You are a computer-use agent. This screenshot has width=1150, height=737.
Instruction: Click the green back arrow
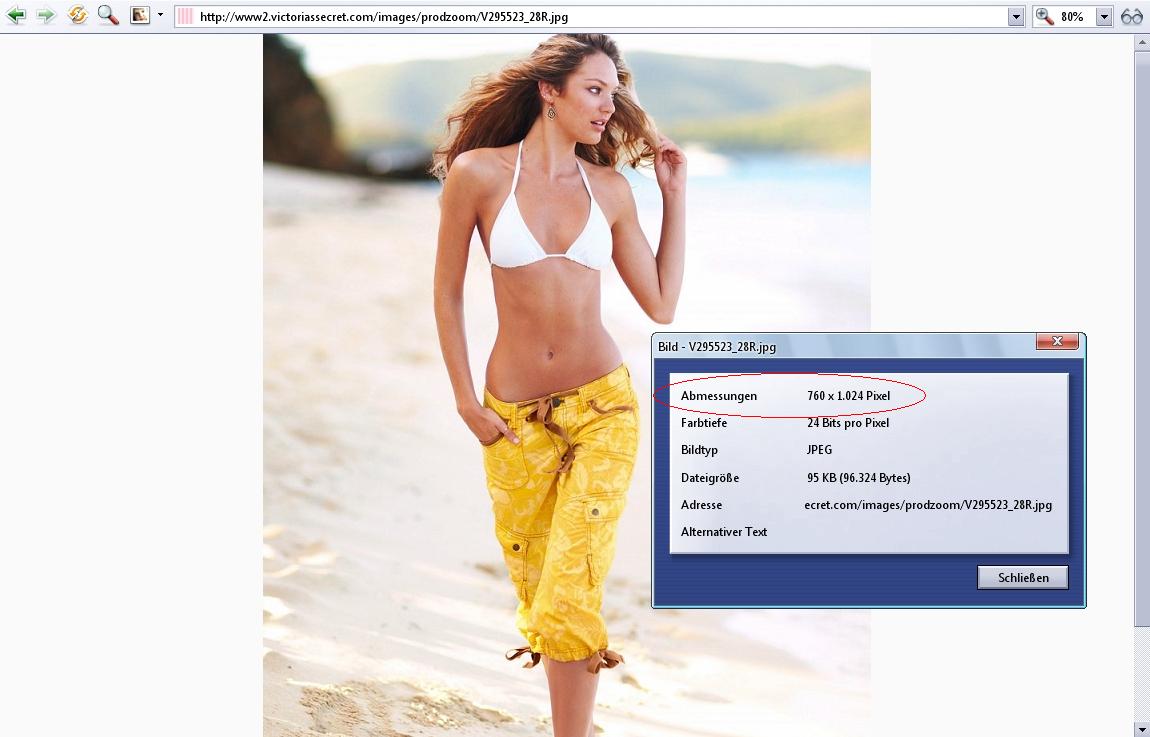pyautogui.click(x=16, y=16)
